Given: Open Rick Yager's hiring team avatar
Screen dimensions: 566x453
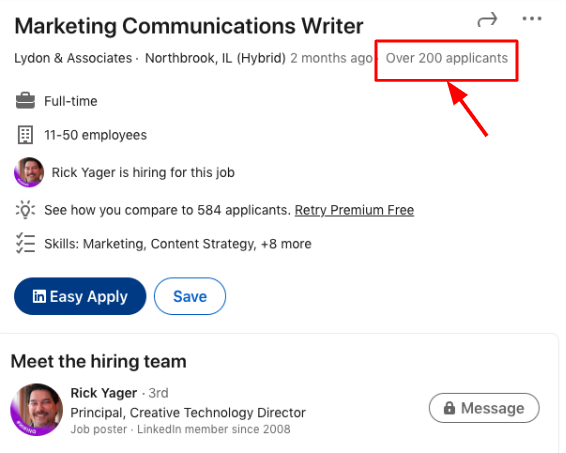Looking at the screenshot, I should click(x=36, y=409).
